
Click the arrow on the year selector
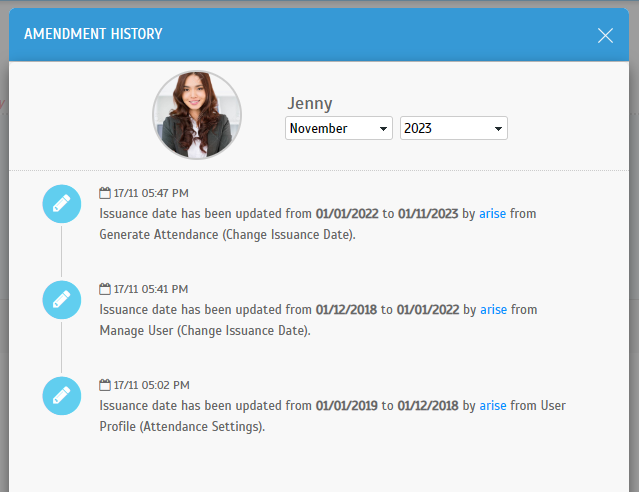click(x=498, y=129)
